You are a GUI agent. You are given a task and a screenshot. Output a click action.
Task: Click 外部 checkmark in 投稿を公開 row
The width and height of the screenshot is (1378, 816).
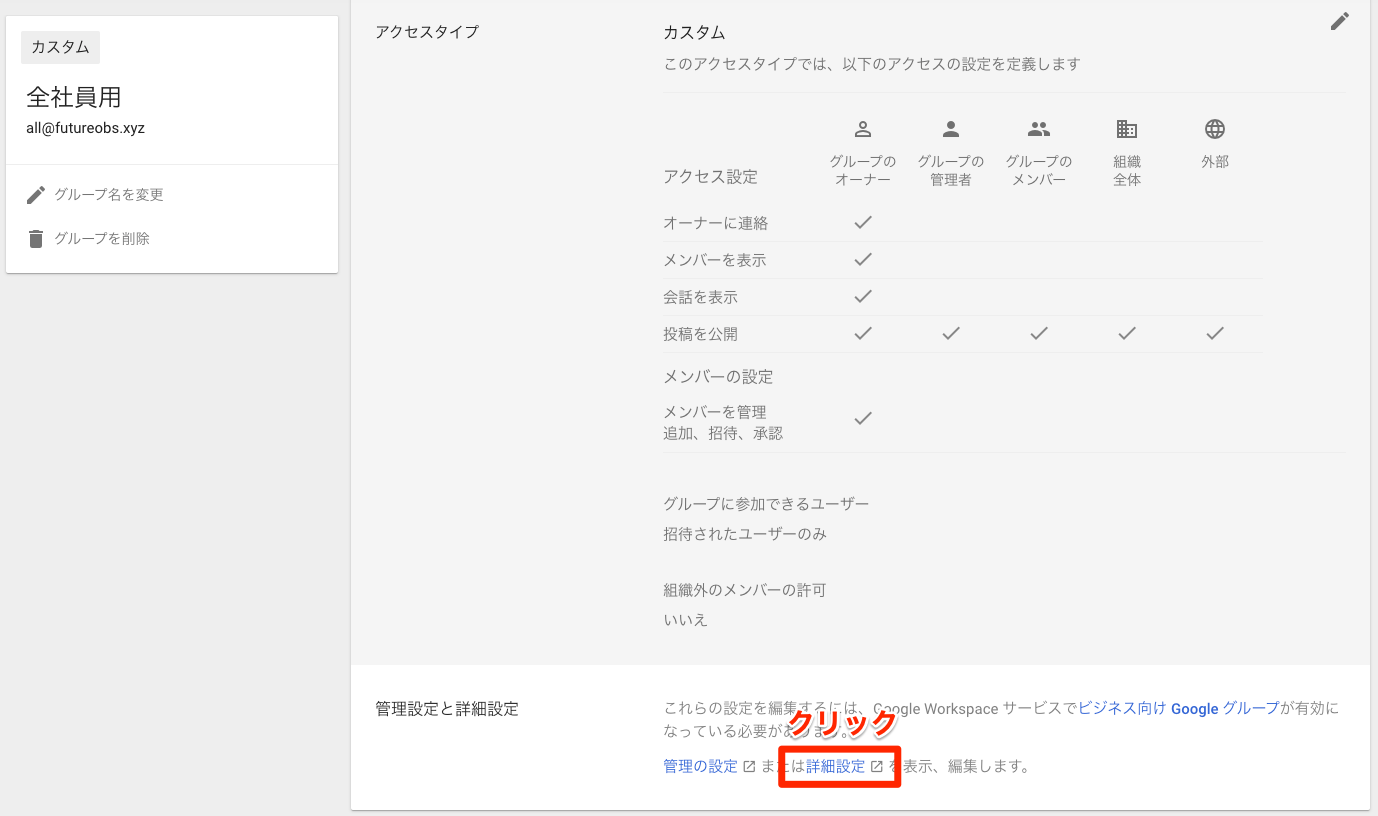(1215, 333)
